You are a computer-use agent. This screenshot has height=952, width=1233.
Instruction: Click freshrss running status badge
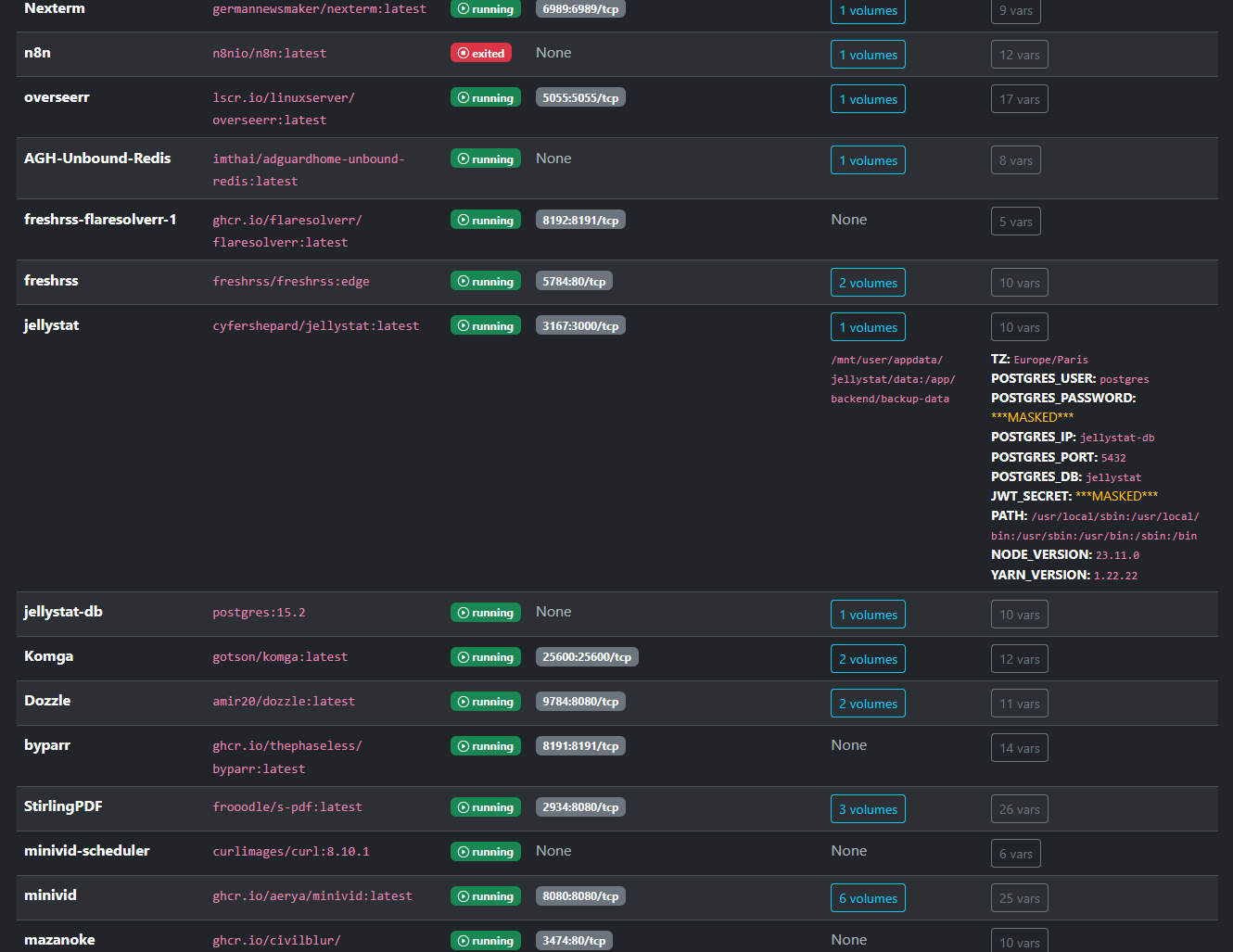[x=486, y=281]
